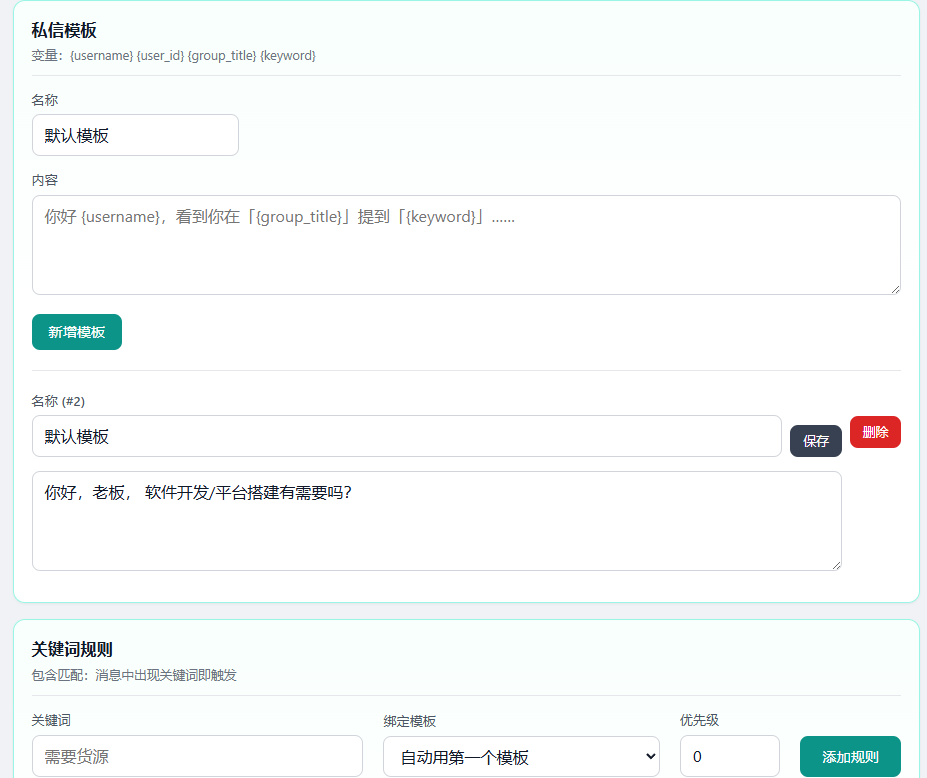
Task: Focus the new template 内容 textarea
Action: tap(466, 245)
